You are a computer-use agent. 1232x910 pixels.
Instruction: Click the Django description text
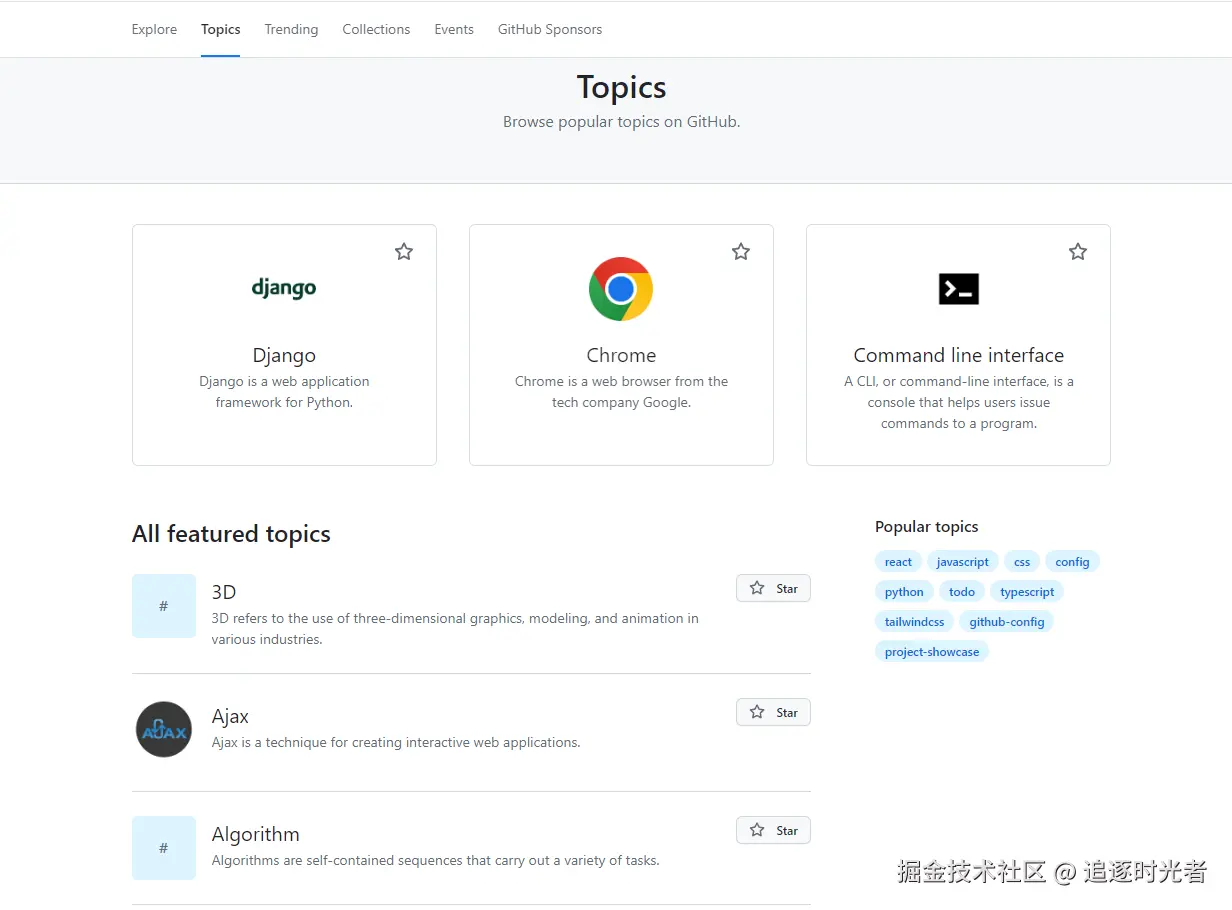(x=284, y=392)
